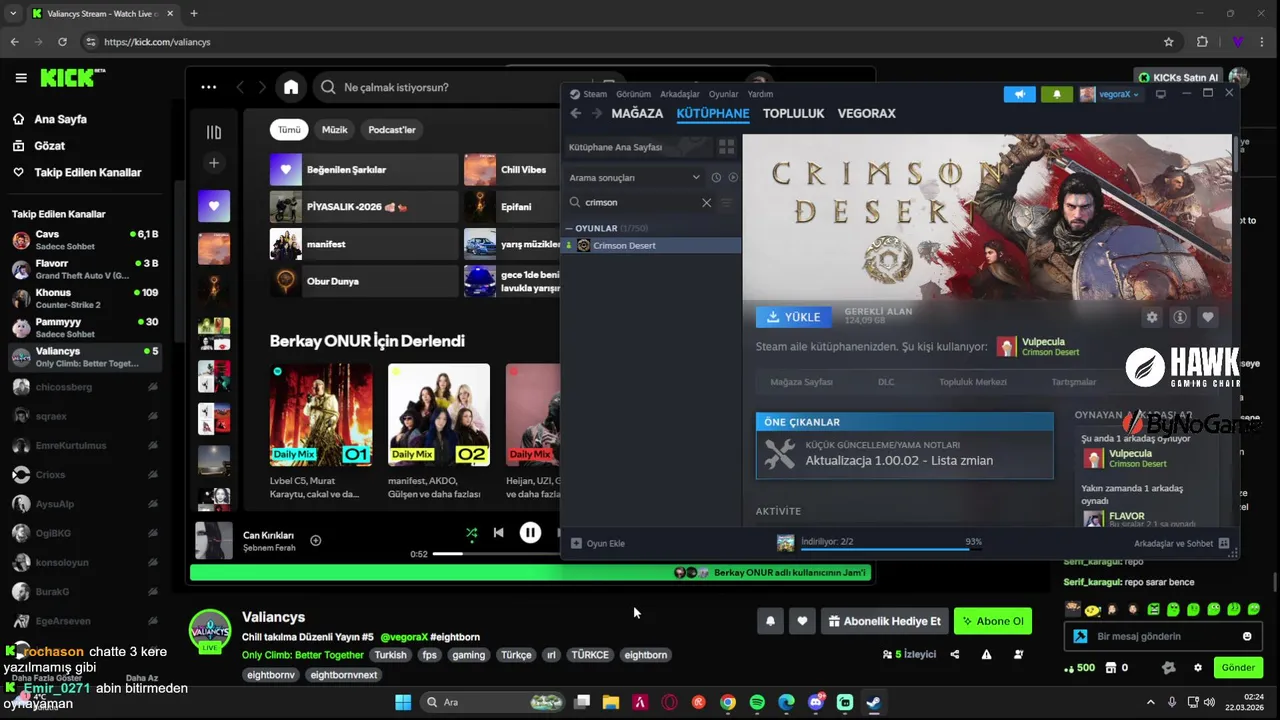Follow Valiancys with heart button
This screenshot has width=1280, height=720.
[802, 621]
